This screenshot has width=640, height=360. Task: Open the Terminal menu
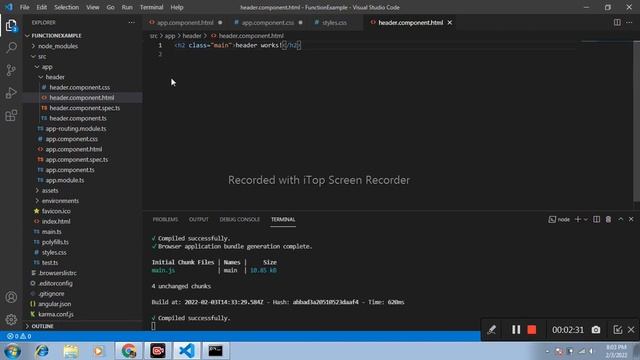click(151, 7)
